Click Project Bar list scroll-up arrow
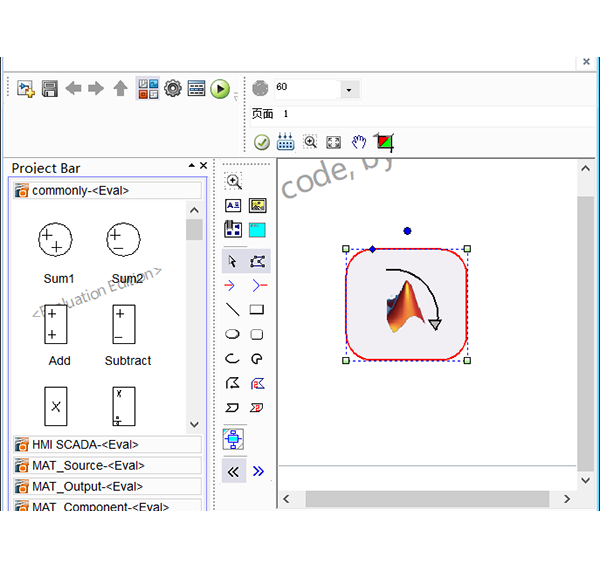This screenshot has height=564, width=600. pyautogui.click(x=194, y=210)
